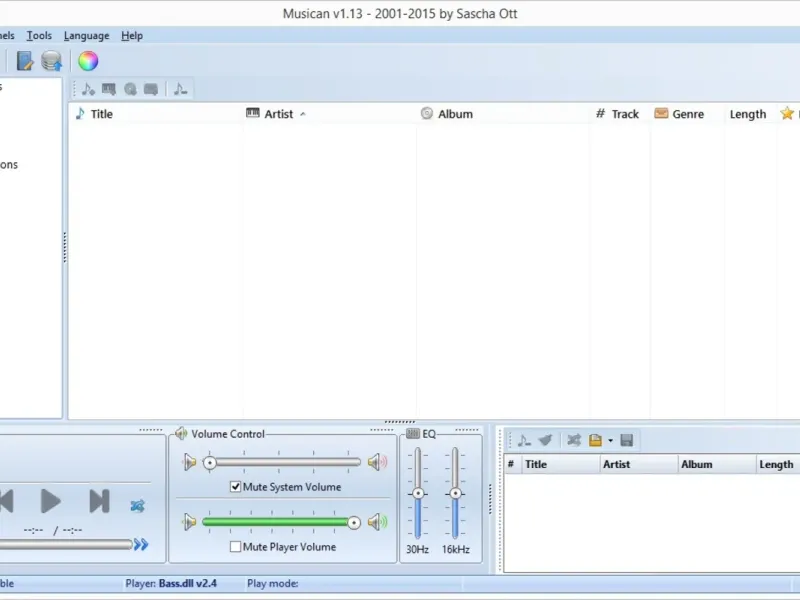Click the playlist shuffle icon
The height and width of the screenshot is (600, 800).
tap(573, 440)
